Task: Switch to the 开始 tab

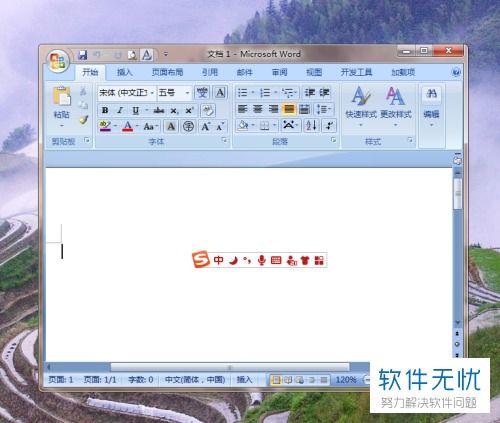Action: (x=90, y=72)
